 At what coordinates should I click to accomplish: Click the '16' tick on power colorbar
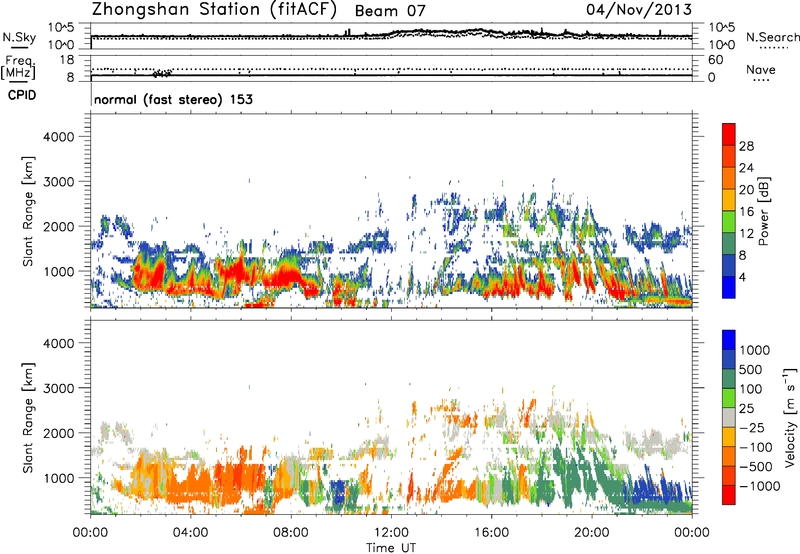(746, 212)
